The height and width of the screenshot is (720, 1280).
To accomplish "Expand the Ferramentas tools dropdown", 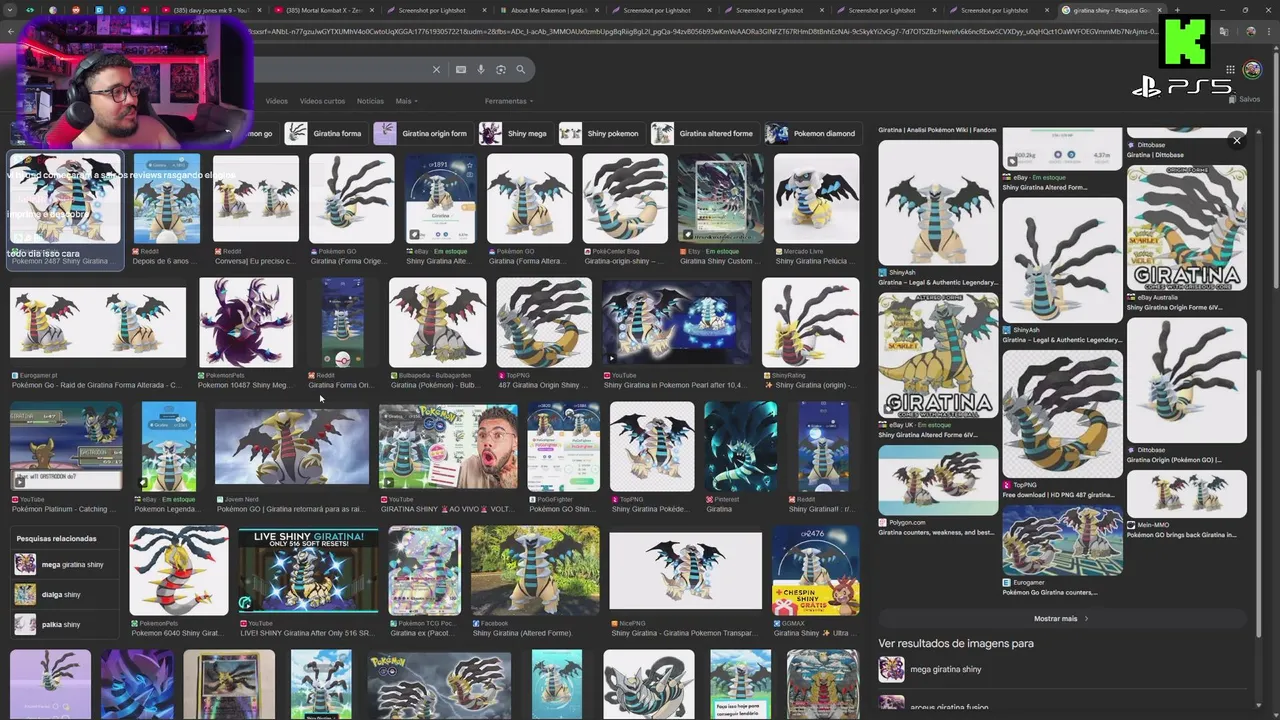I will pyautogui.click(x=509, y=101).
